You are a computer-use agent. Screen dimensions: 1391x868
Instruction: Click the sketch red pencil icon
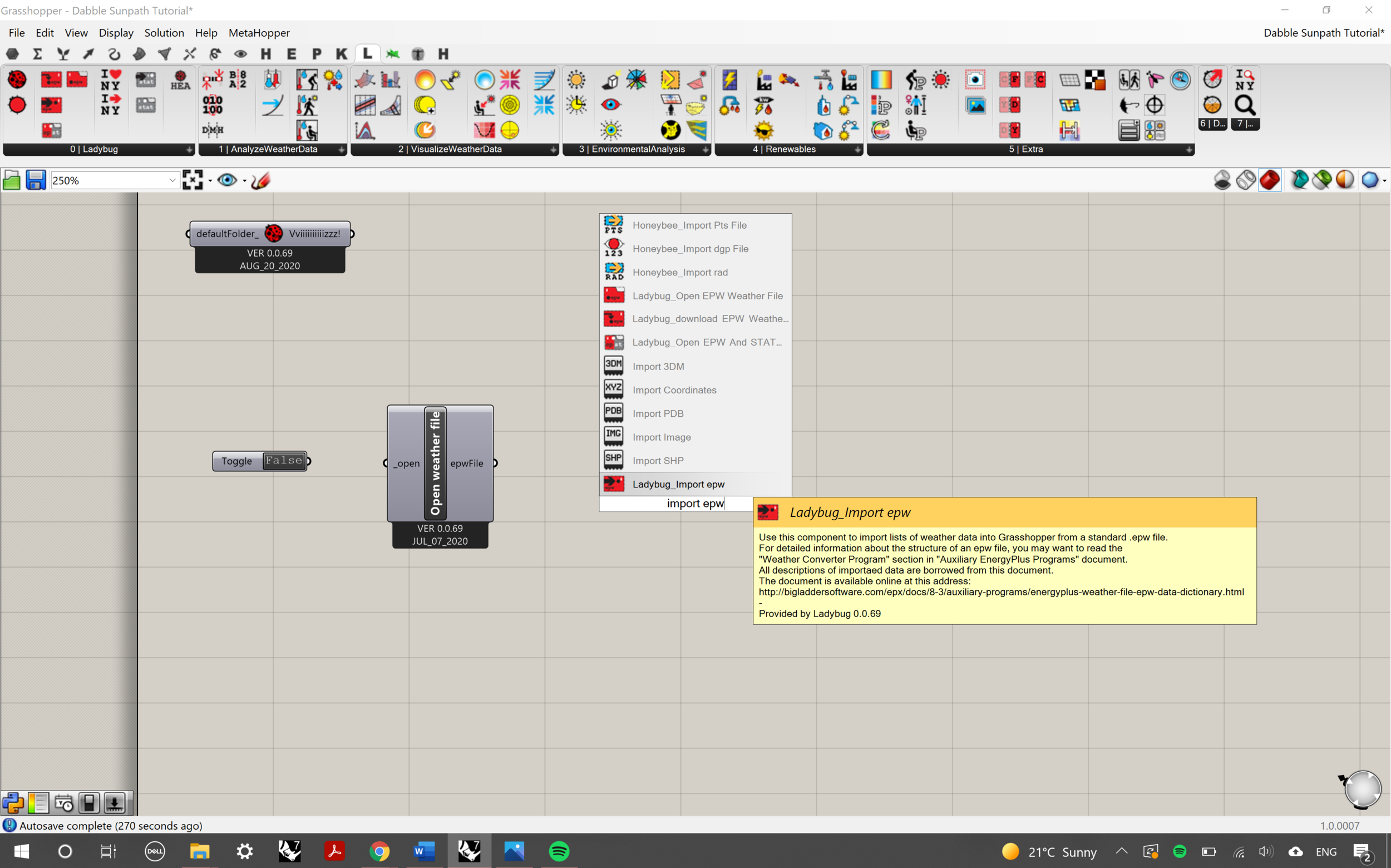pyautogui.click(x=260, y=180)
